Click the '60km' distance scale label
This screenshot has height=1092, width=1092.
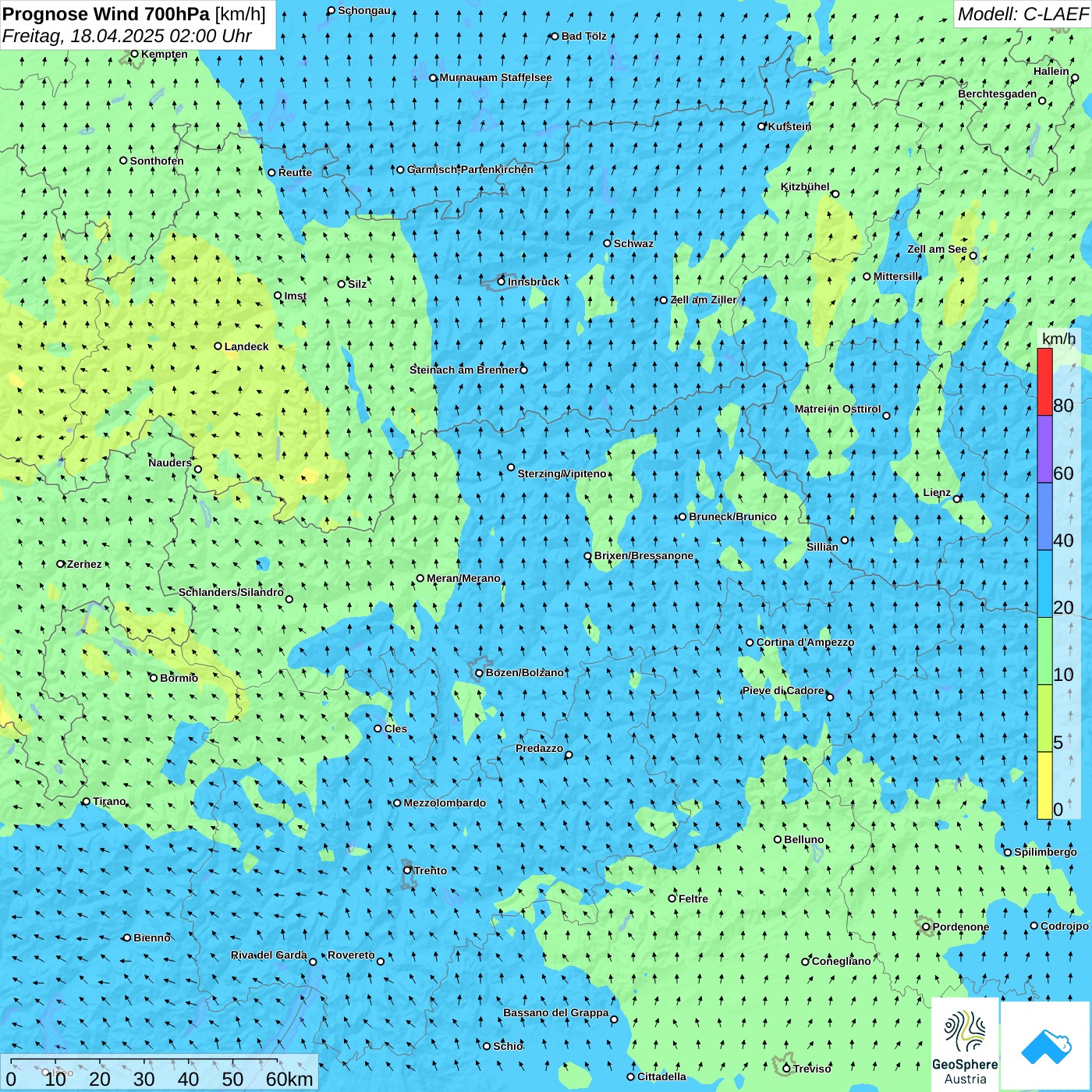pyautogui.click(x=289, y=1080)
